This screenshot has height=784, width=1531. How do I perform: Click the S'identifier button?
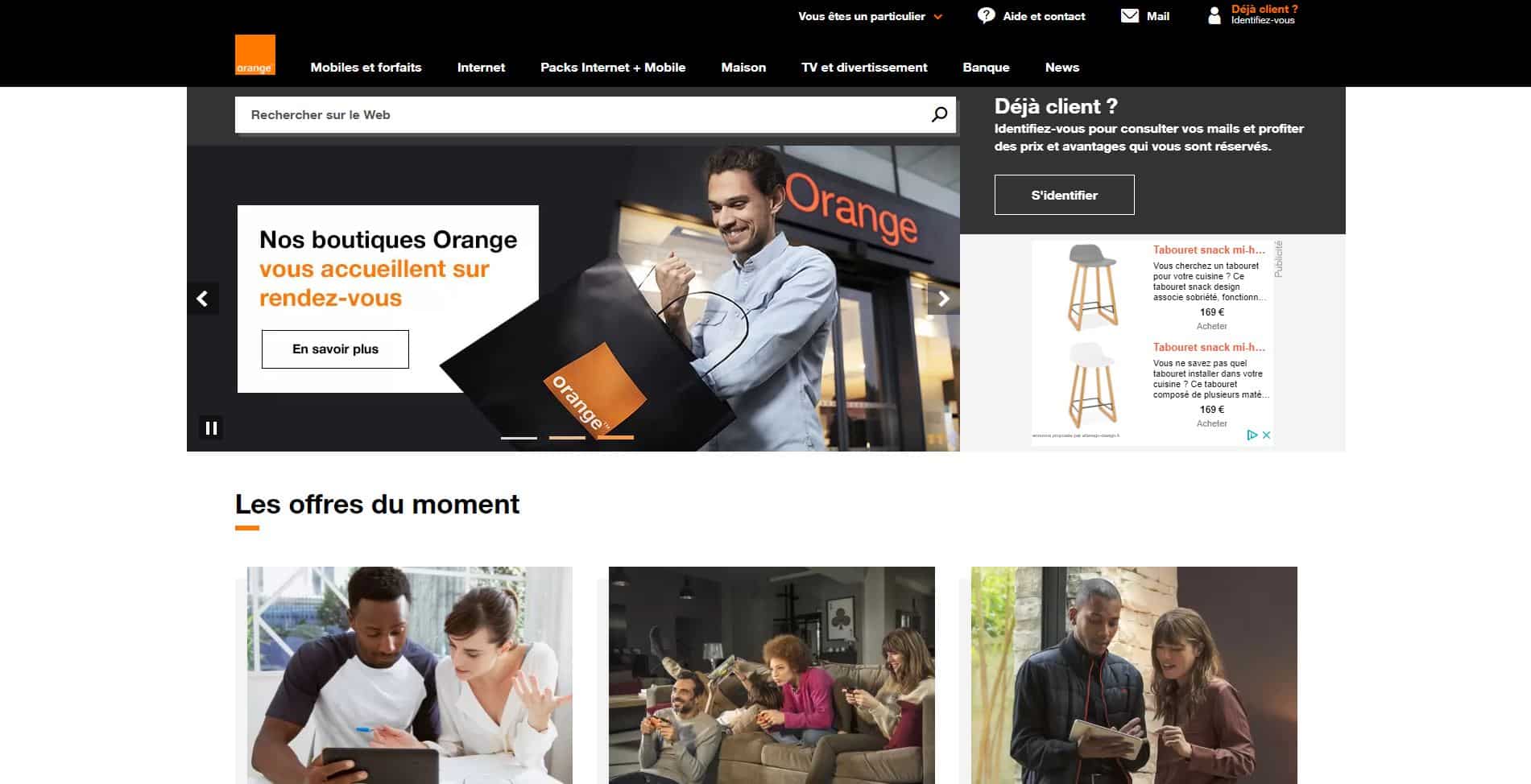(1064, 195)
